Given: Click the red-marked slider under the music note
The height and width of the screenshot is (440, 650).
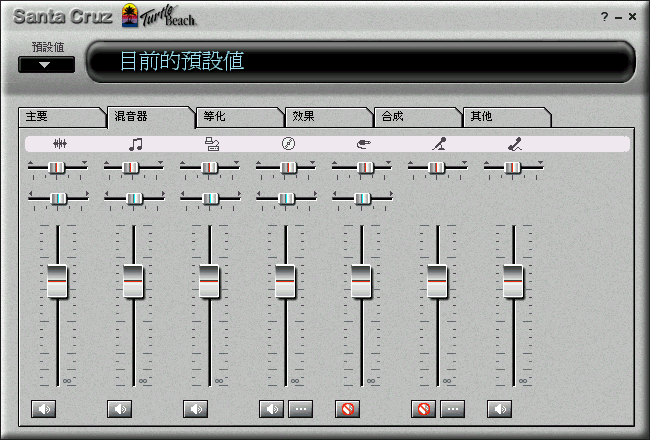Looking at the screenshot, I should coord(131,168).
